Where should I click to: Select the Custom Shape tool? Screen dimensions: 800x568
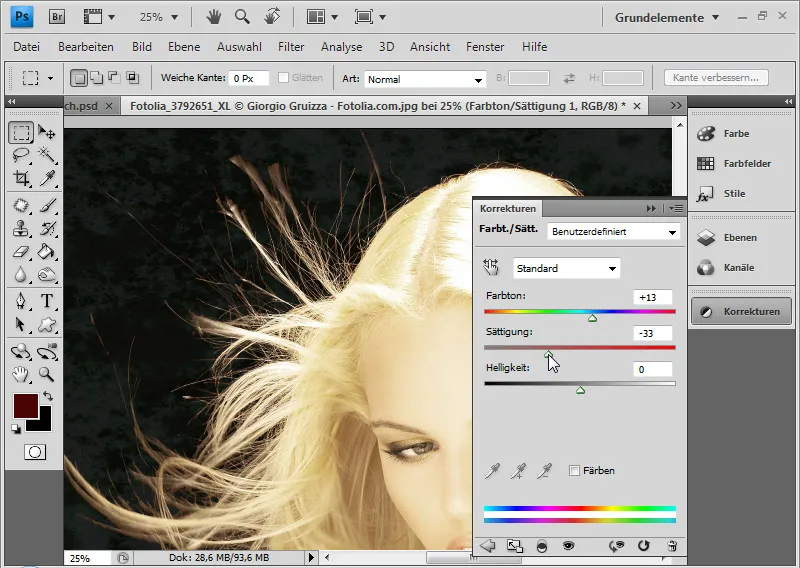(47, 324)
